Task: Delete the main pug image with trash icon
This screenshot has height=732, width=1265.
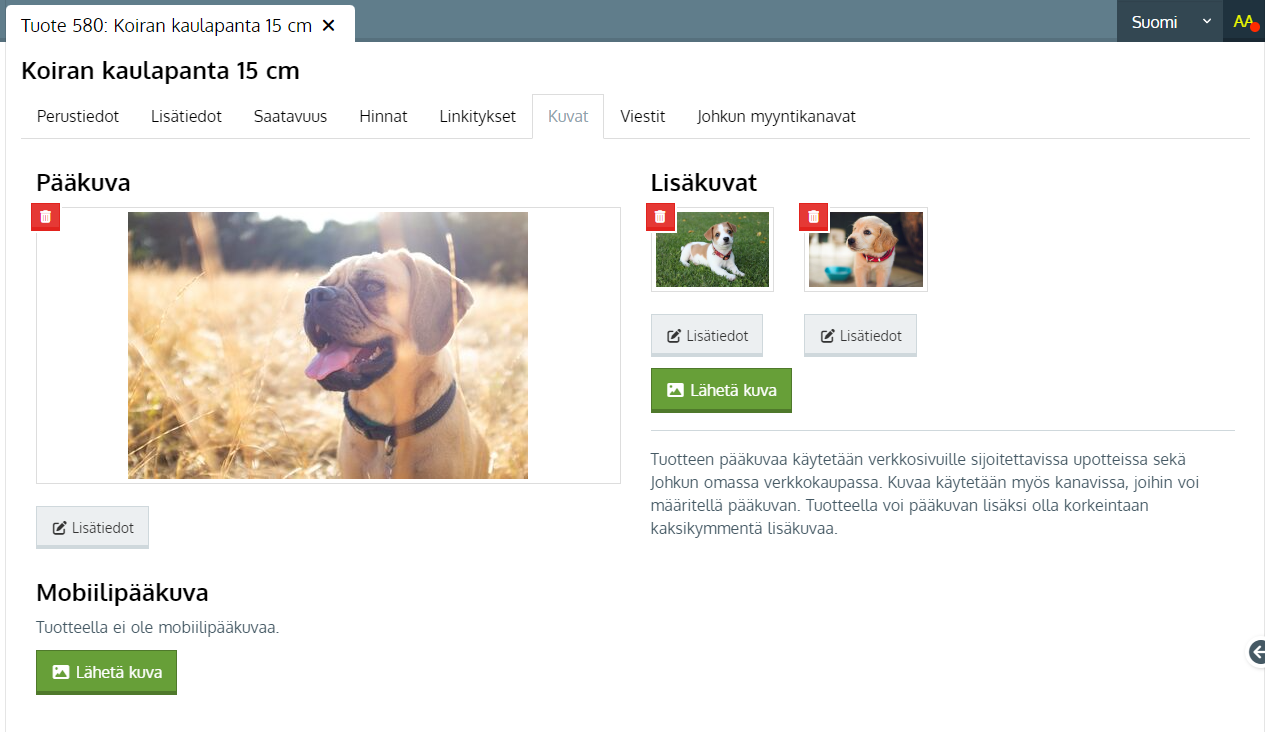Action: pyautogui.click(x=46, y=217)
